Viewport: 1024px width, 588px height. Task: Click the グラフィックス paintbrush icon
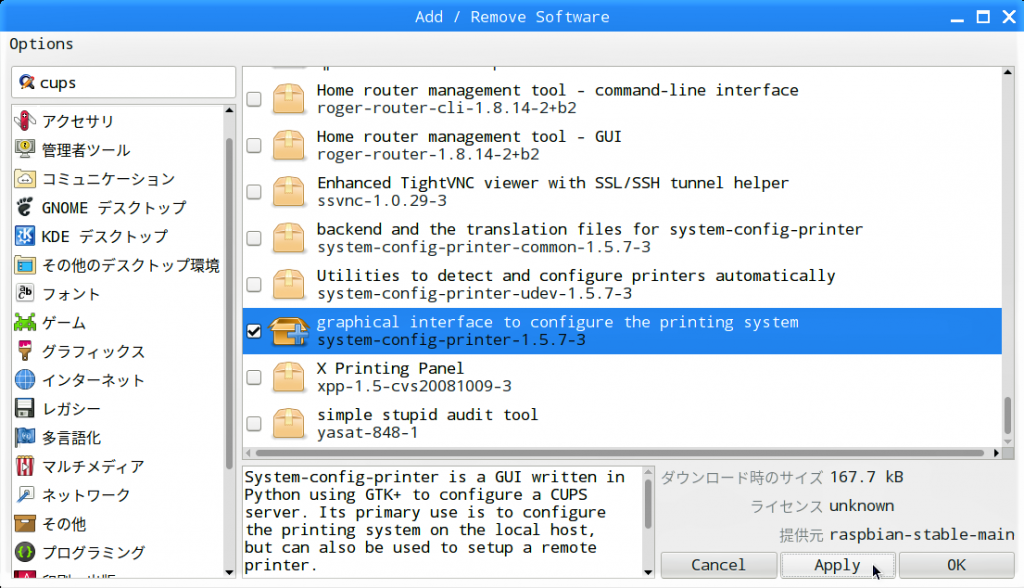click(x=25, y=351)
